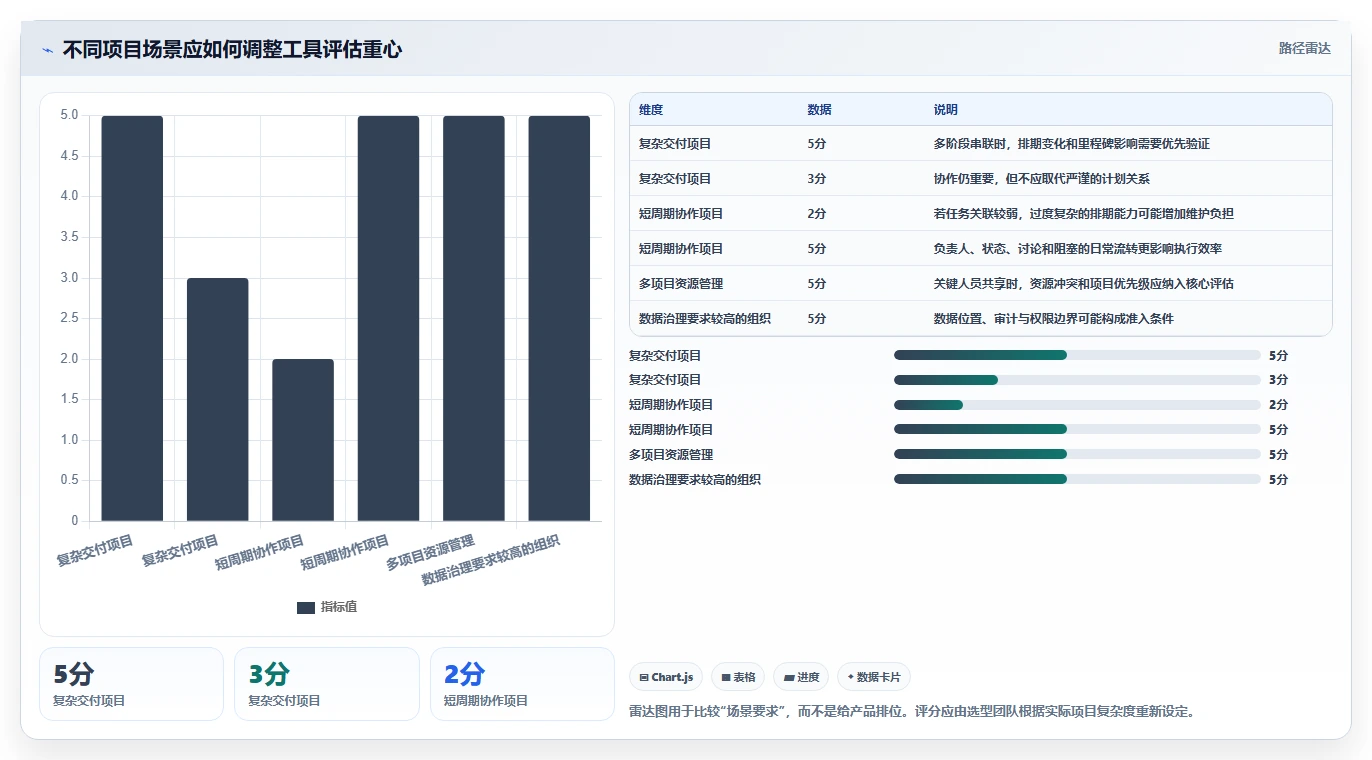The height and width of the screenshot is (760, 1372).
Task: Click the 多项目资源管理 x-axis label
Action: [430, 553]
